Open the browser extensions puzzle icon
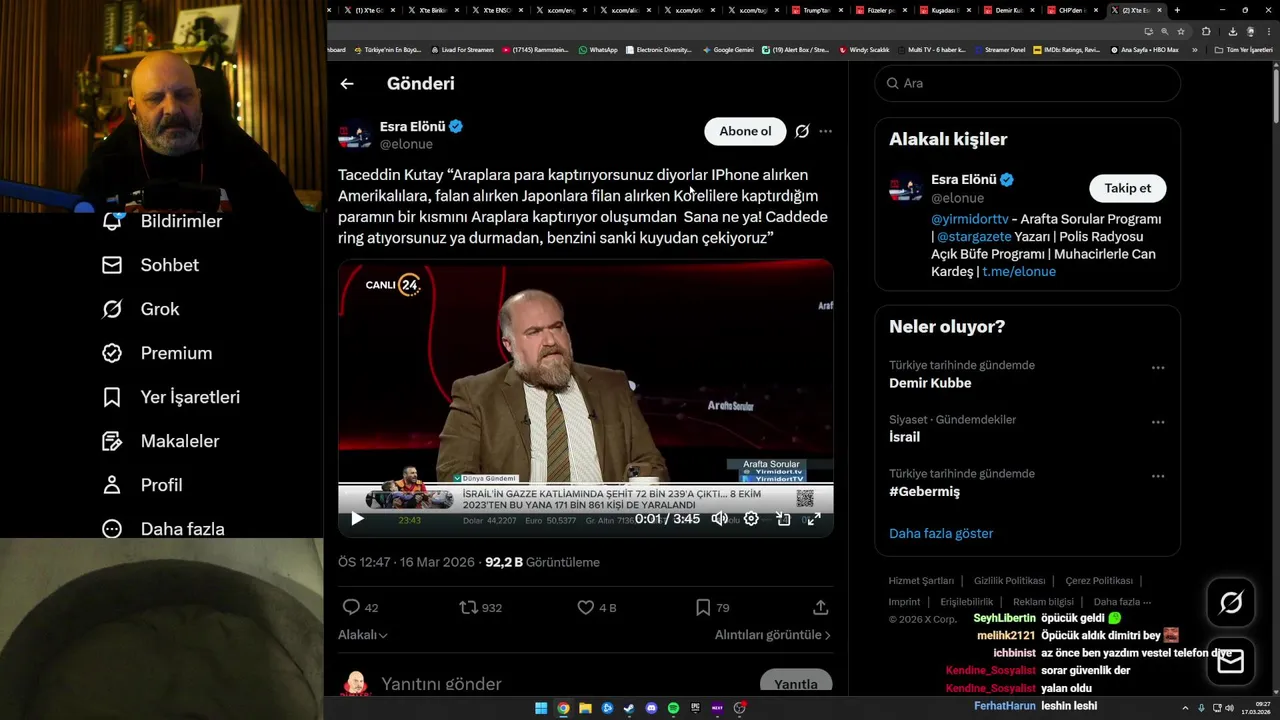The height and width of the screenshot is (720, 1280). [x=1206, y=31]
